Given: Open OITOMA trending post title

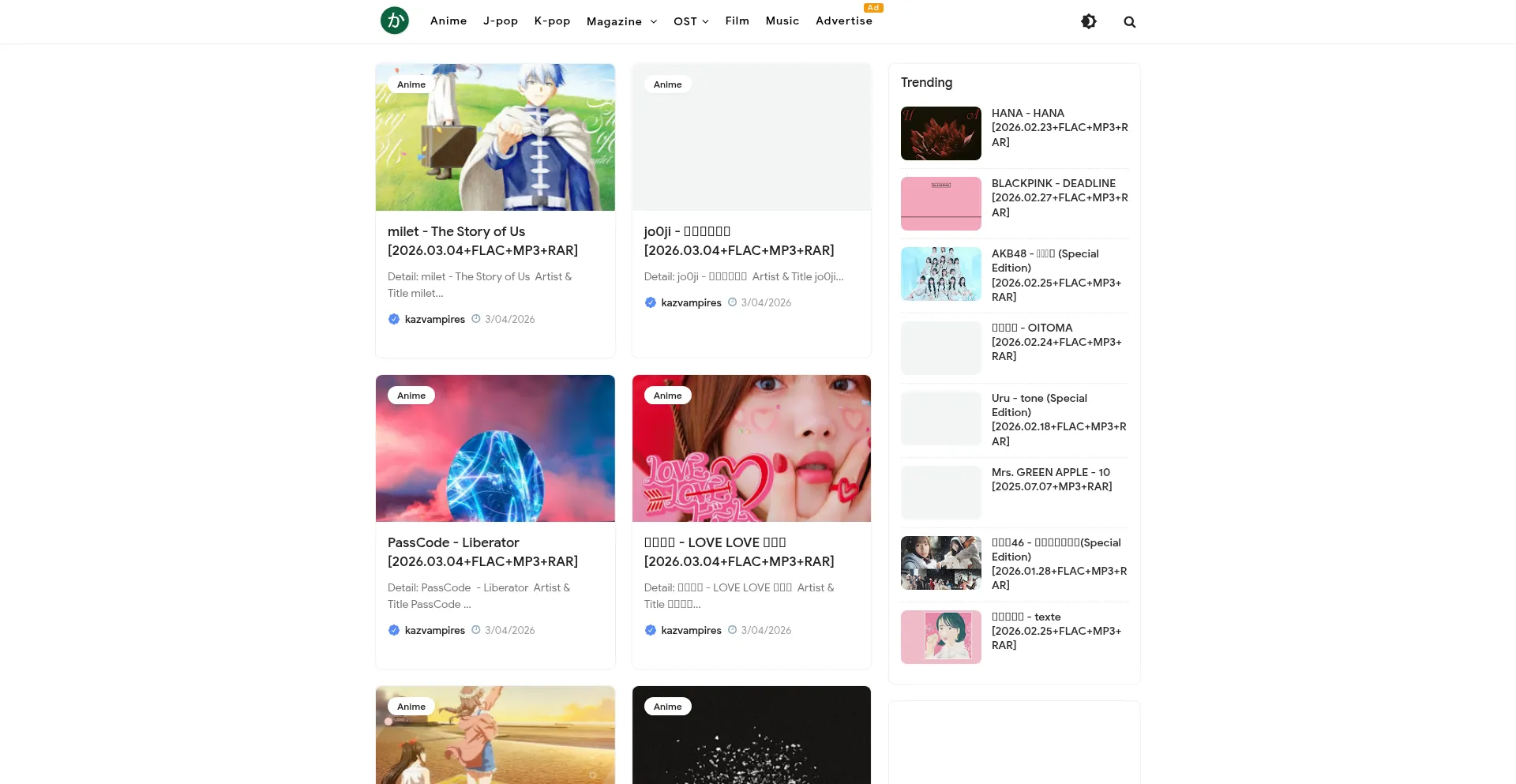Looking at the screenshot, I should coord(1056,342).
